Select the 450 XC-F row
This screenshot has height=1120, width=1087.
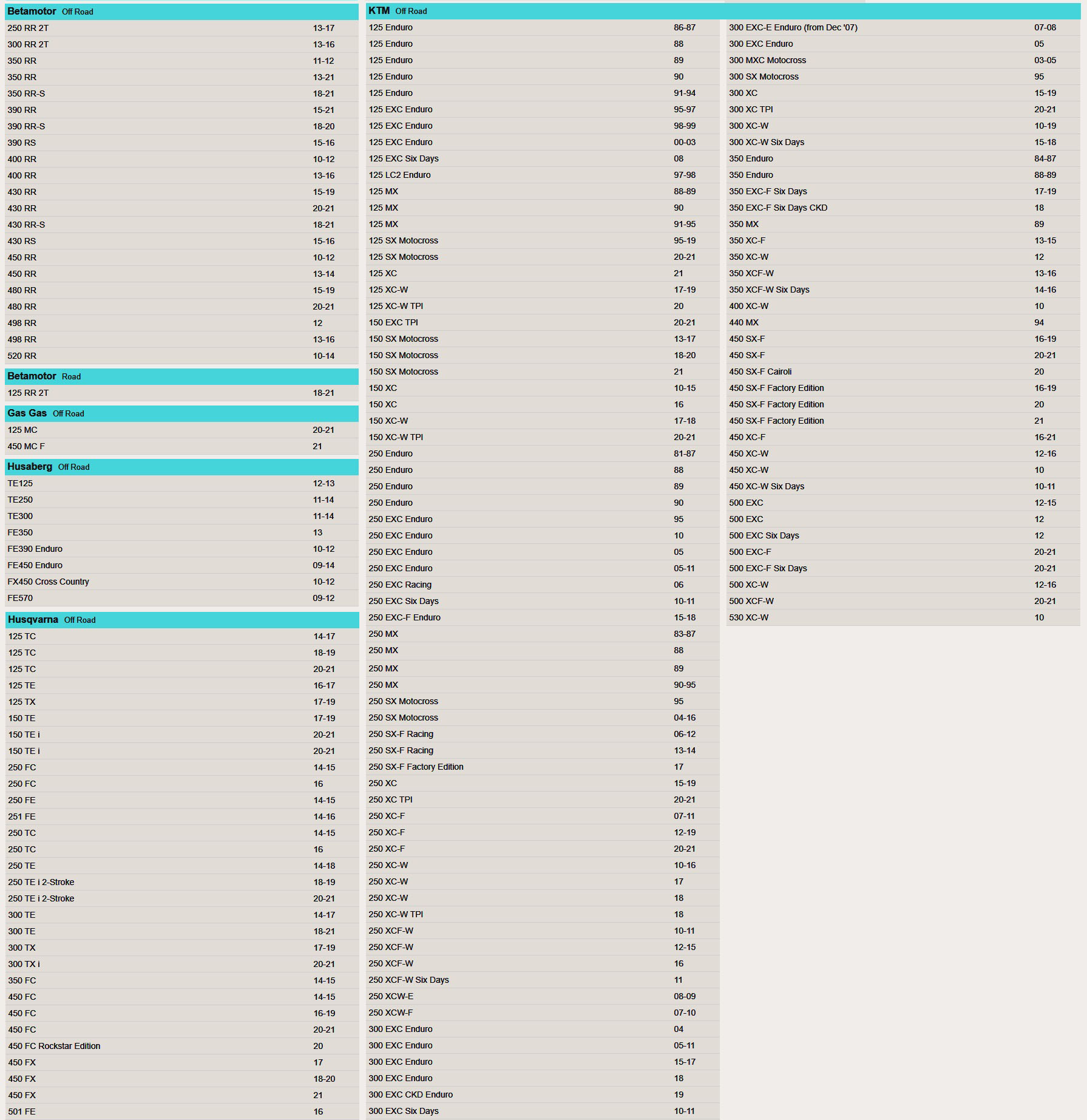(x=903, y=437)
